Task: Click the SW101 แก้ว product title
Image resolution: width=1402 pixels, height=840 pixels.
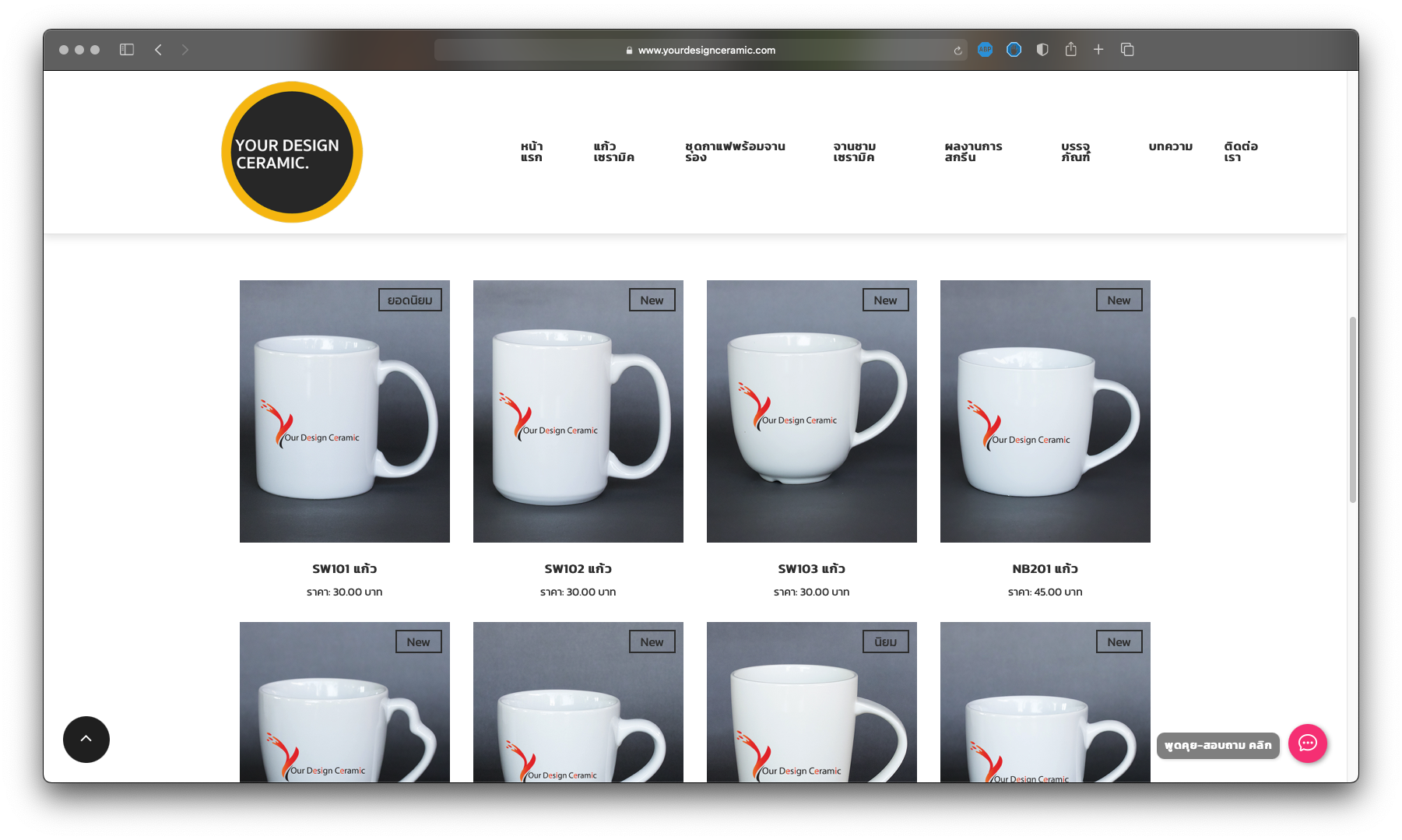Action: [345, 569]
